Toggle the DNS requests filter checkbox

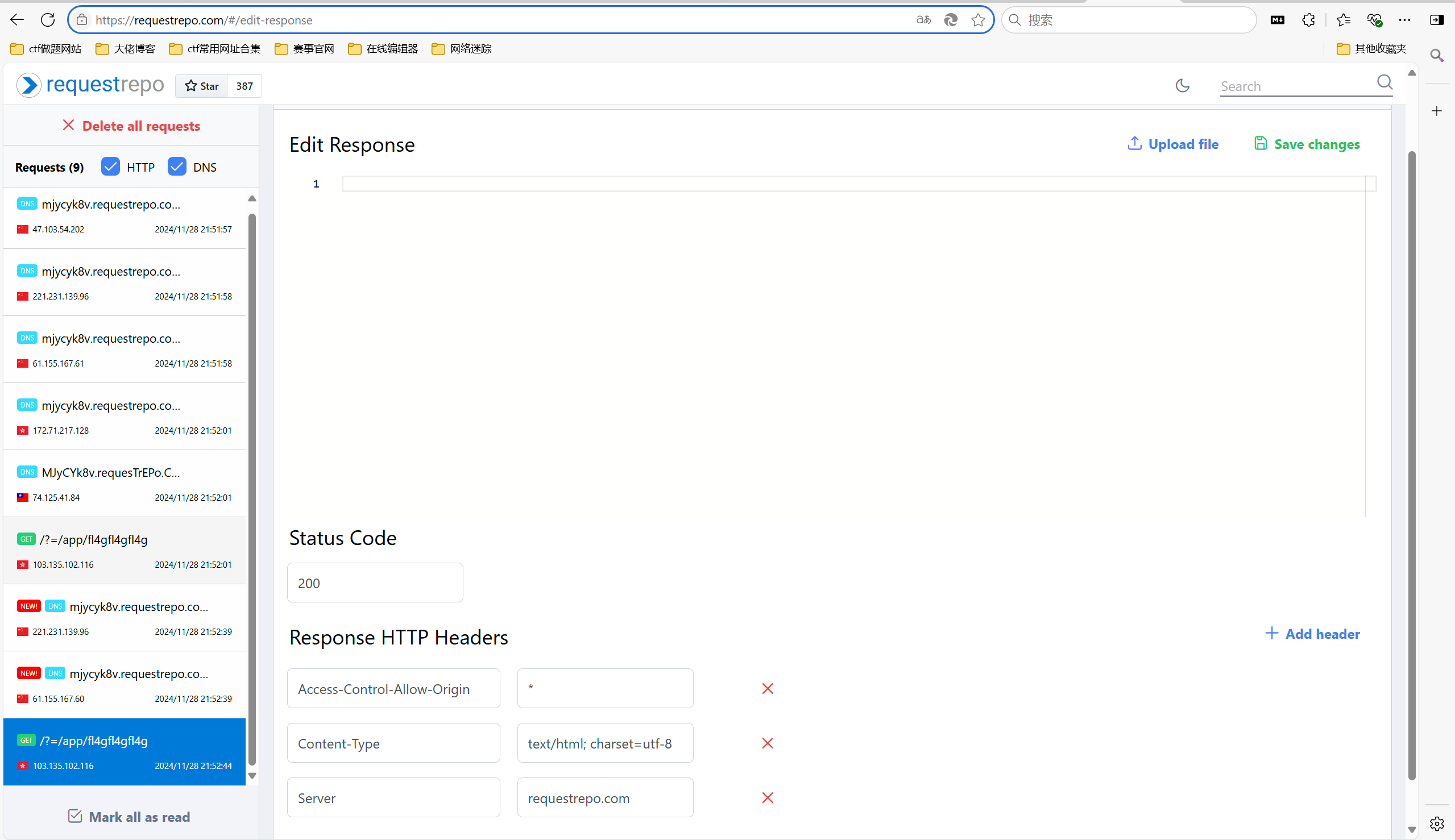177,166
